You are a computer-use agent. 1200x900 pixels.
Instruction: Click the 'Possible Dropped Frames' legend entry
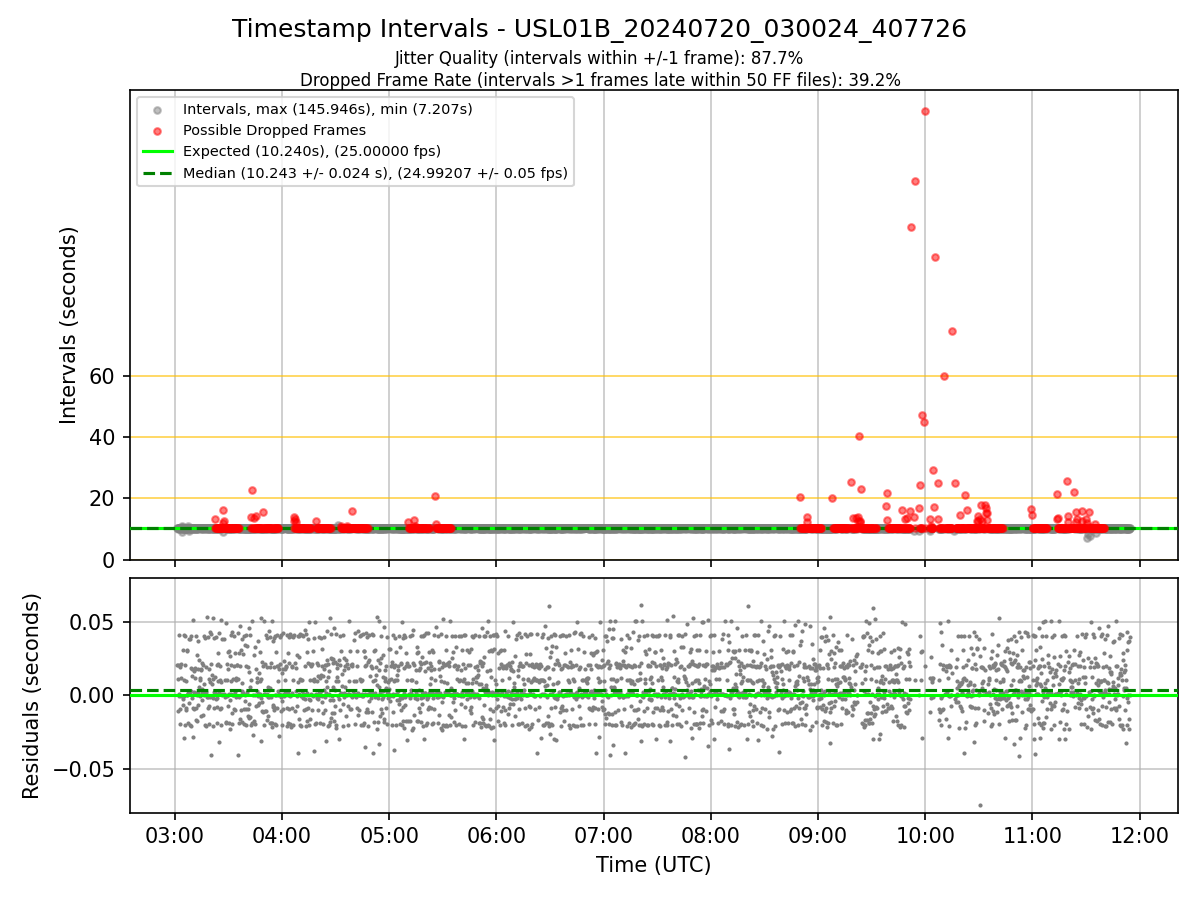point(274,130)
